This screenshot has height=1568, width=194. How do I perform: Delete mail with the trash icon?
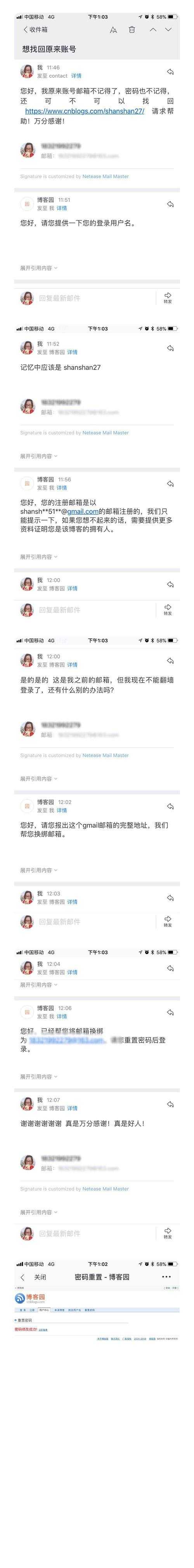[132, 29]
